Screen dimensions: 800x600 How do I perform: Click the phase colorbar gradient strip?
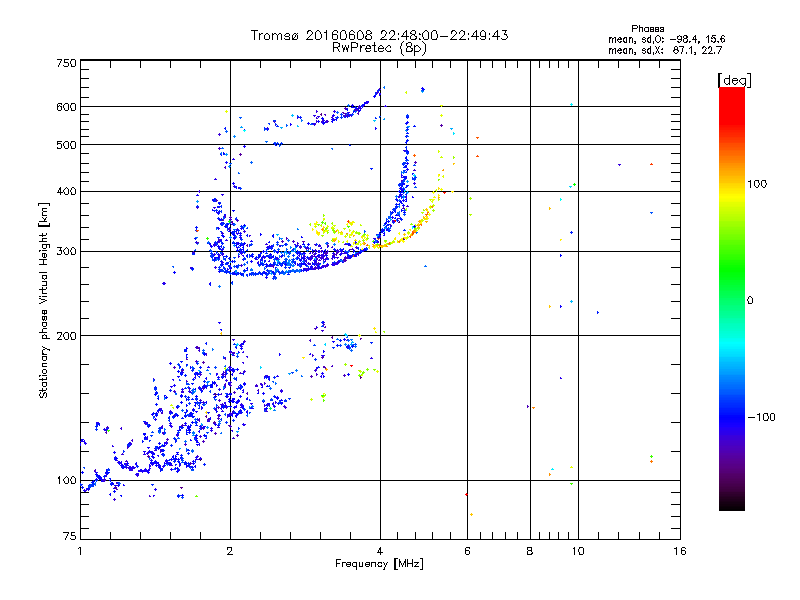click(732, 298)
